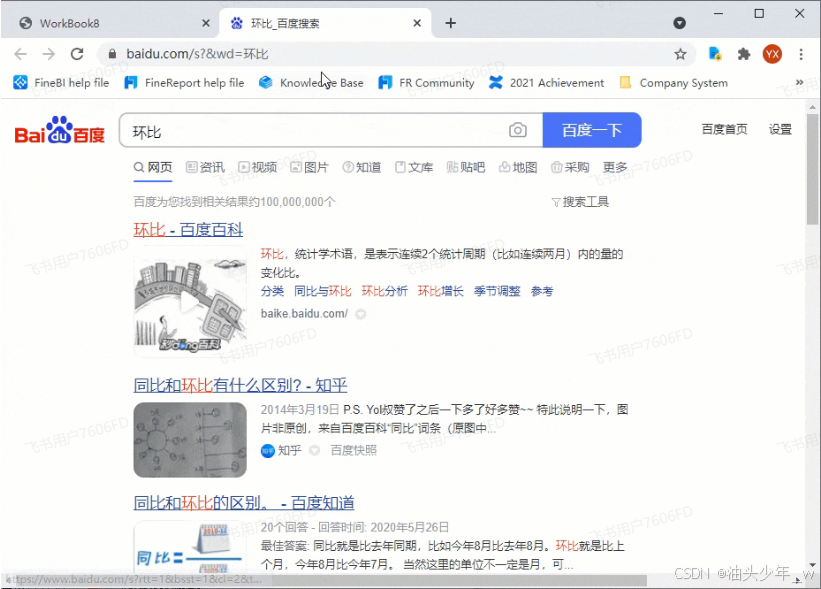The height and width of the screenshot is (589, 821).
Task: Click the padlock site info icon
Action: pyautogui.click(x=112, y=54)
